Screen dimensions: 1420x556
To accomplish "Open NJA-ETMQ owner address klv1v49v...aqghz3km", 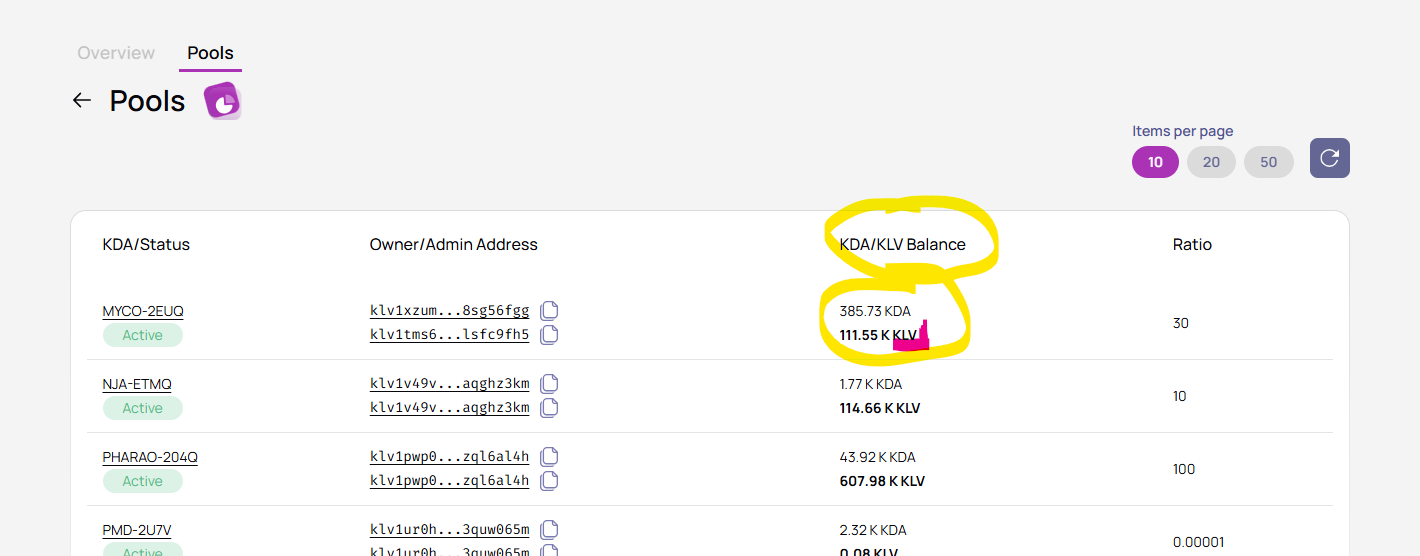I will (449, 384).
